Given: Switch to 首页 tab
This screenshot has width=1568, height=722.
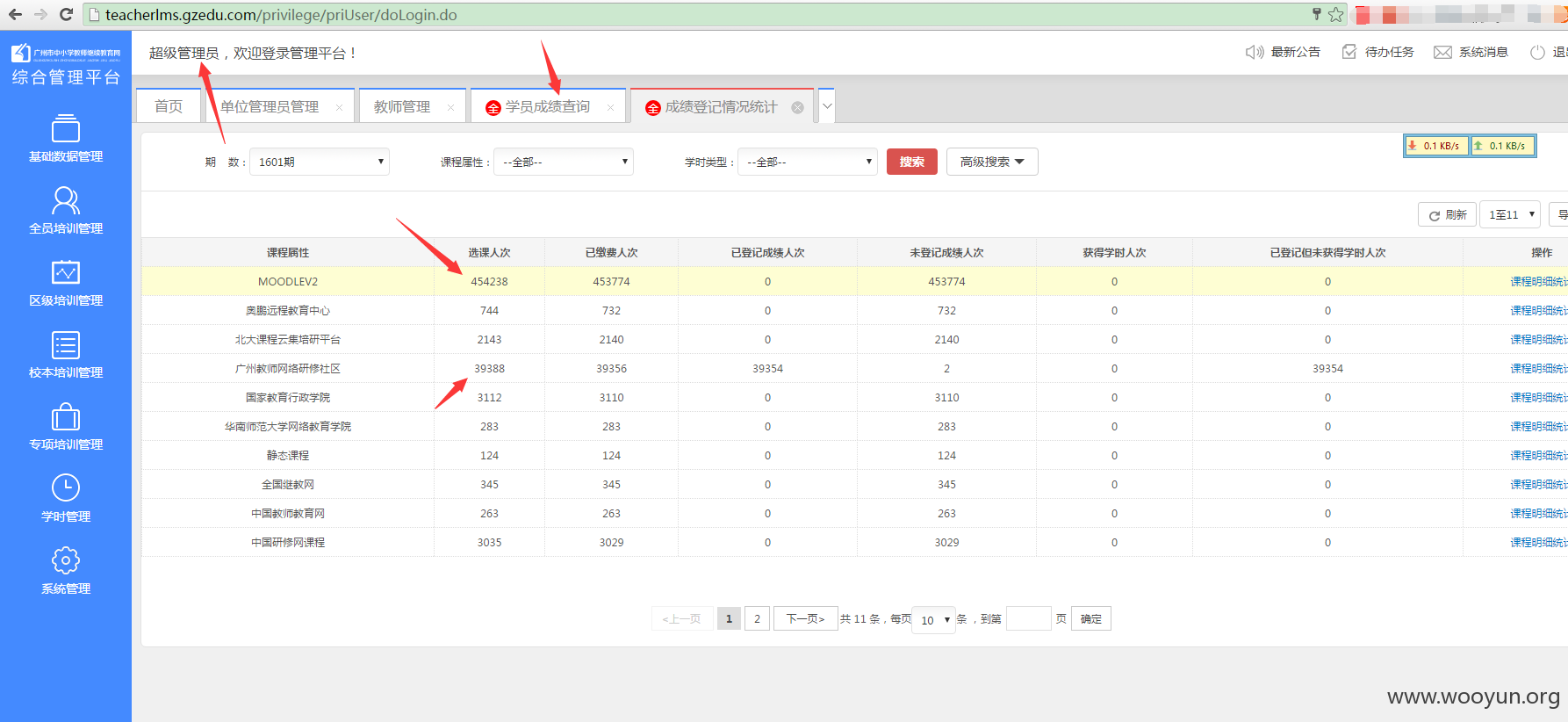Looking at the screenshot, I should click(169, 106).
